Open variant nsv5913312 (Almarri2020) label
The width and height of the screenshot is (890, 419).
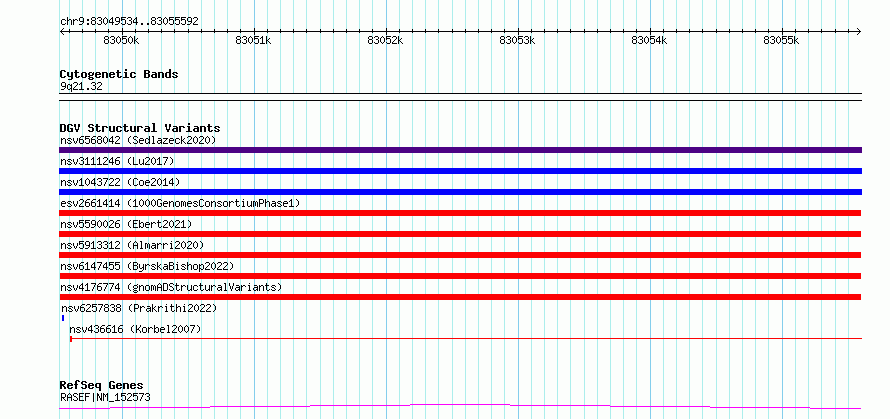tap(132, 245)
